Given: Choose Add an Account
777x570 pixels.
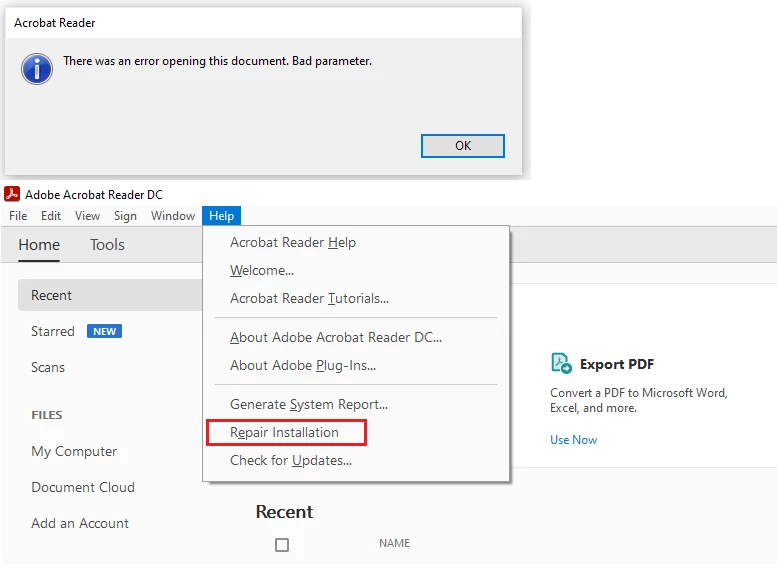Looking at the screenshot, I should pos(80,523).
